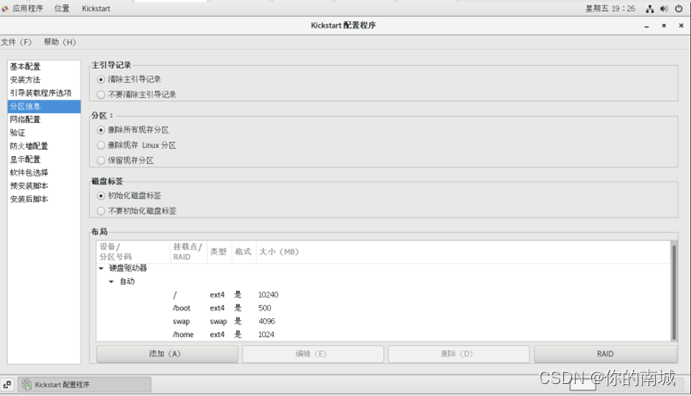
Task: Select the / ext4 10240 partition row
Action: pos(383,295)
